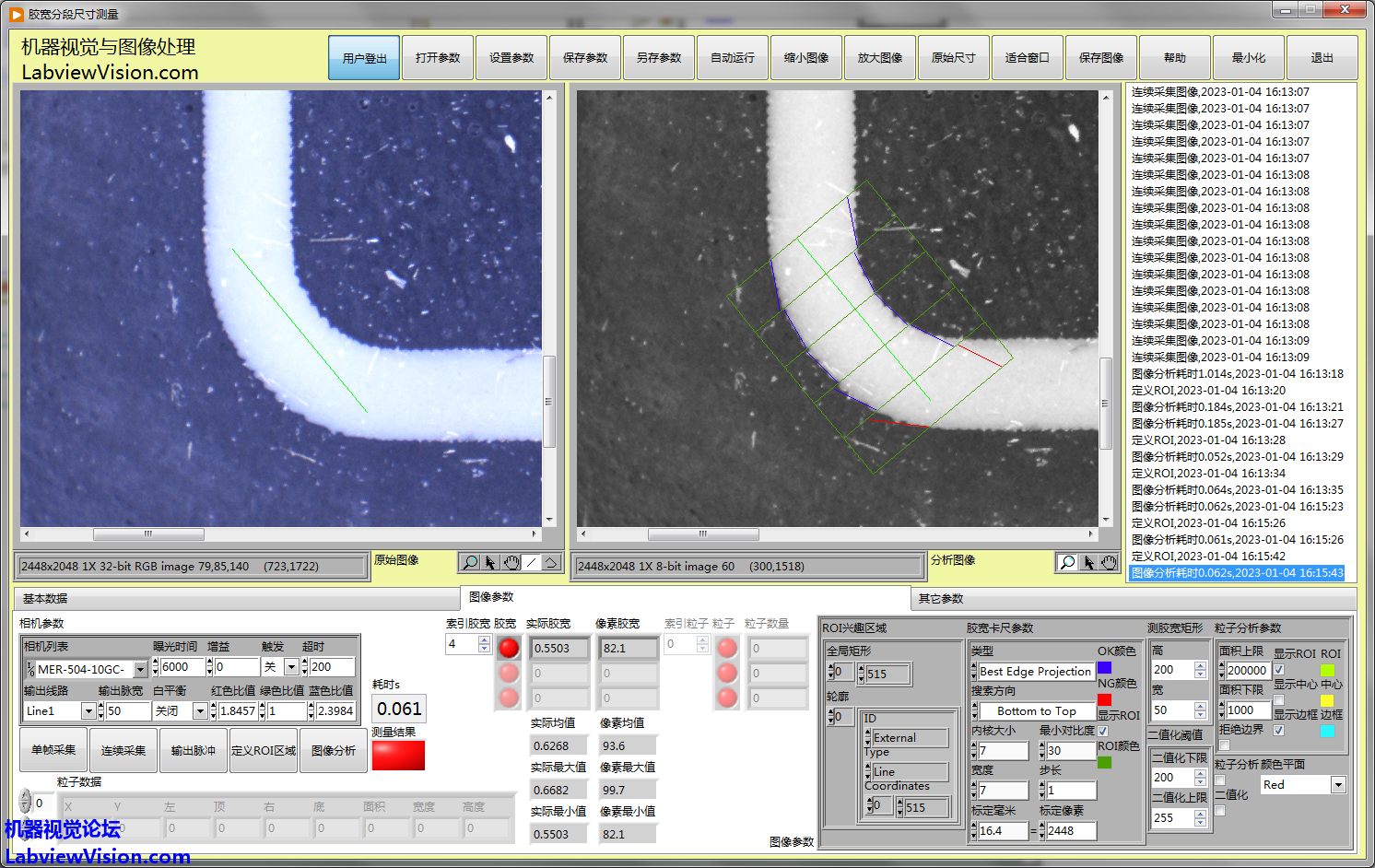Open output line Line1 dropdown

[x=88, y=711]
